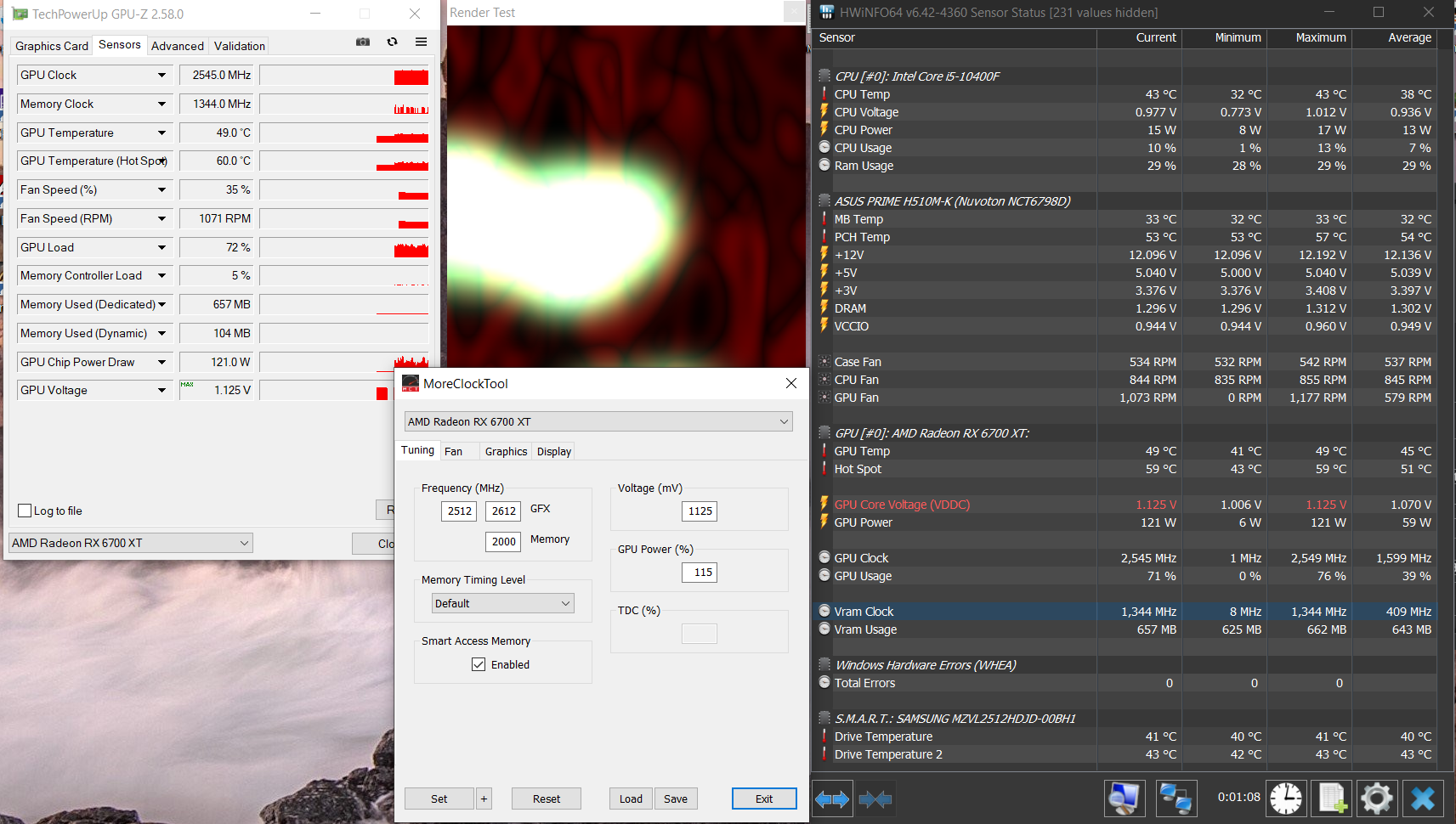Click the circle icon beside GPU Clock in HWiNFO
Viewport: 1456px width, 824px height.
(824, 558)
